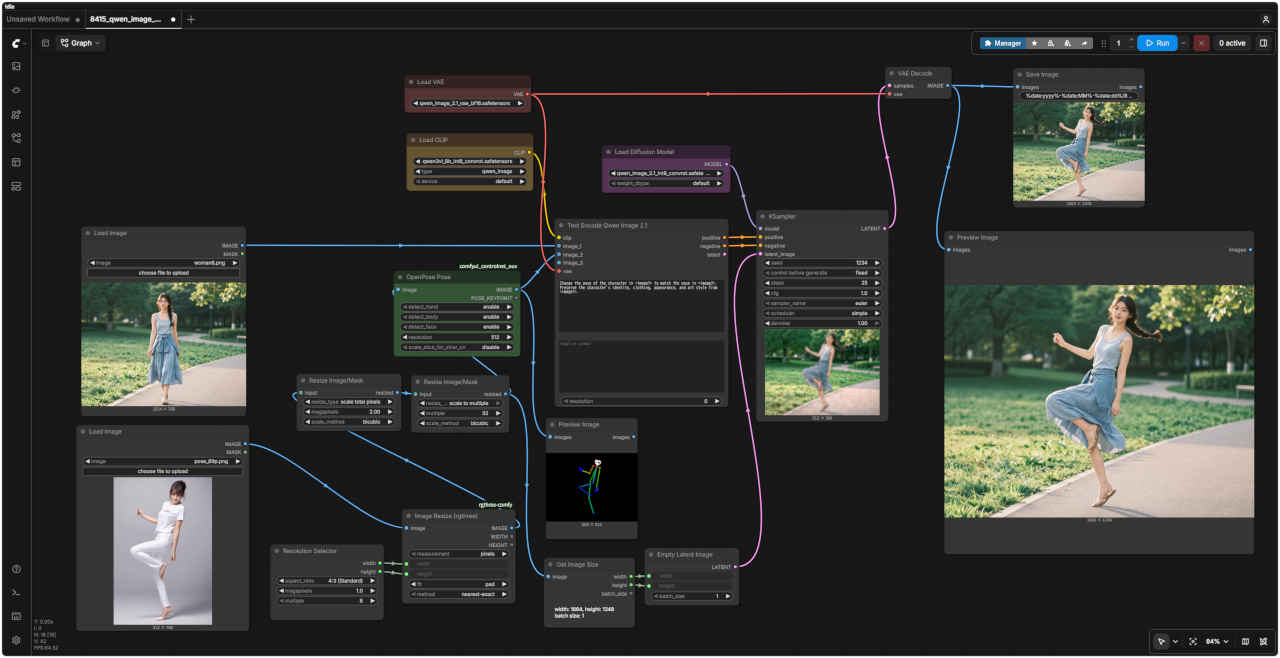Image resolution: width=1280 pixels, height=658 pixels.
Task: Toggle link visibility icon in bottom-right corner
Action: (1263, 641)
